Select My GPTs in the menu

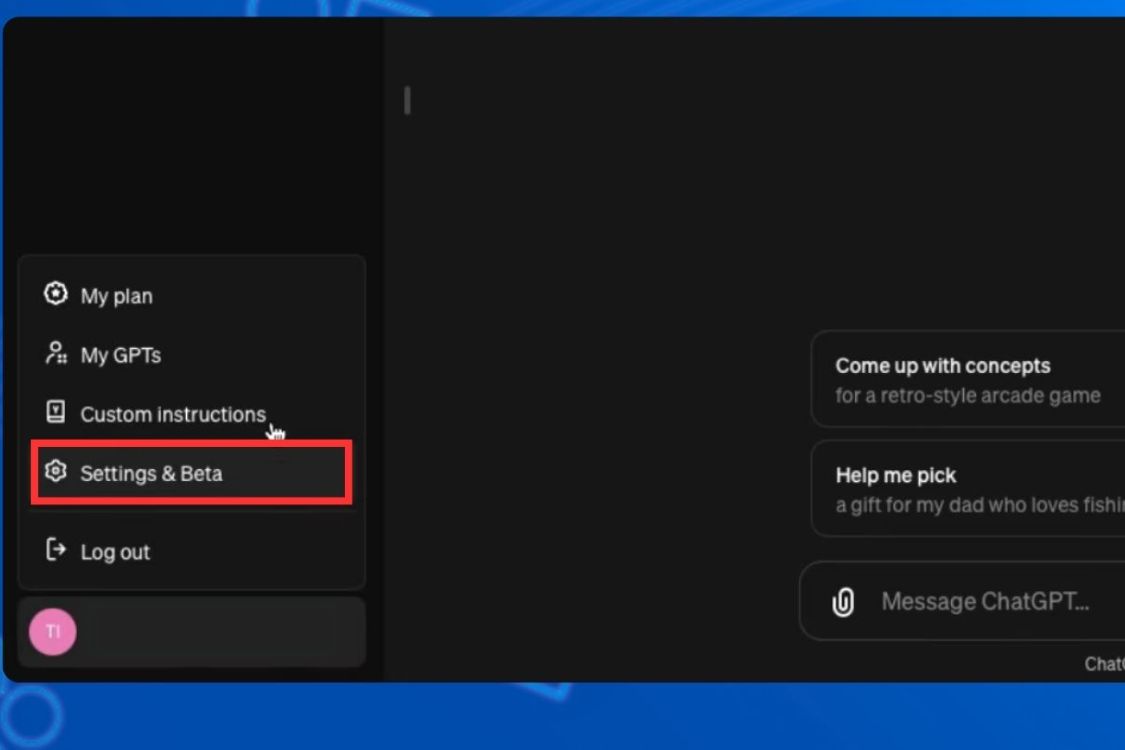pos(121,355)
